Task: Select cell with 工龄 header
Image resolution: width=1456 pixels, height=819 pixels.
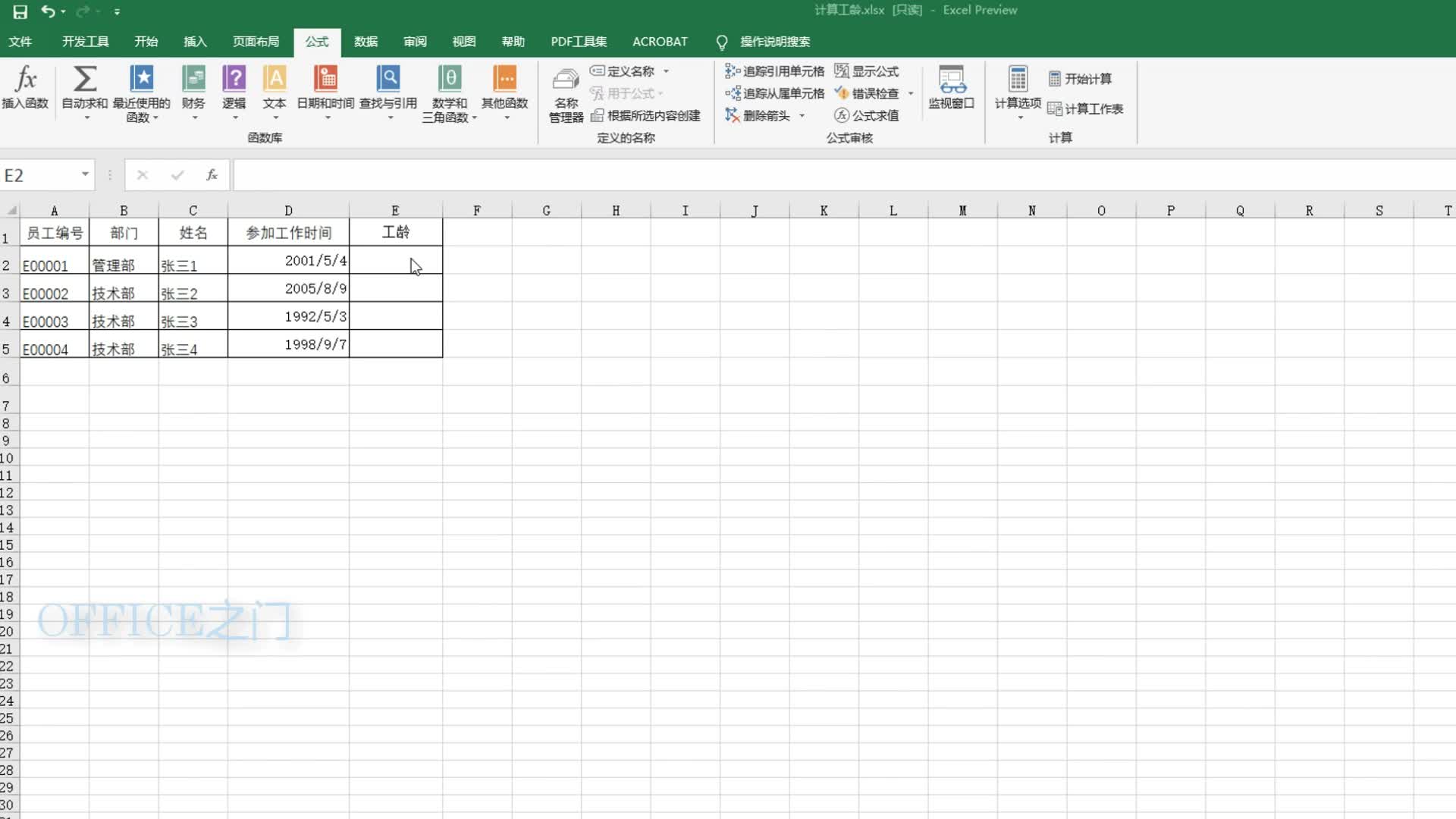Action: (x=396, y=232)
